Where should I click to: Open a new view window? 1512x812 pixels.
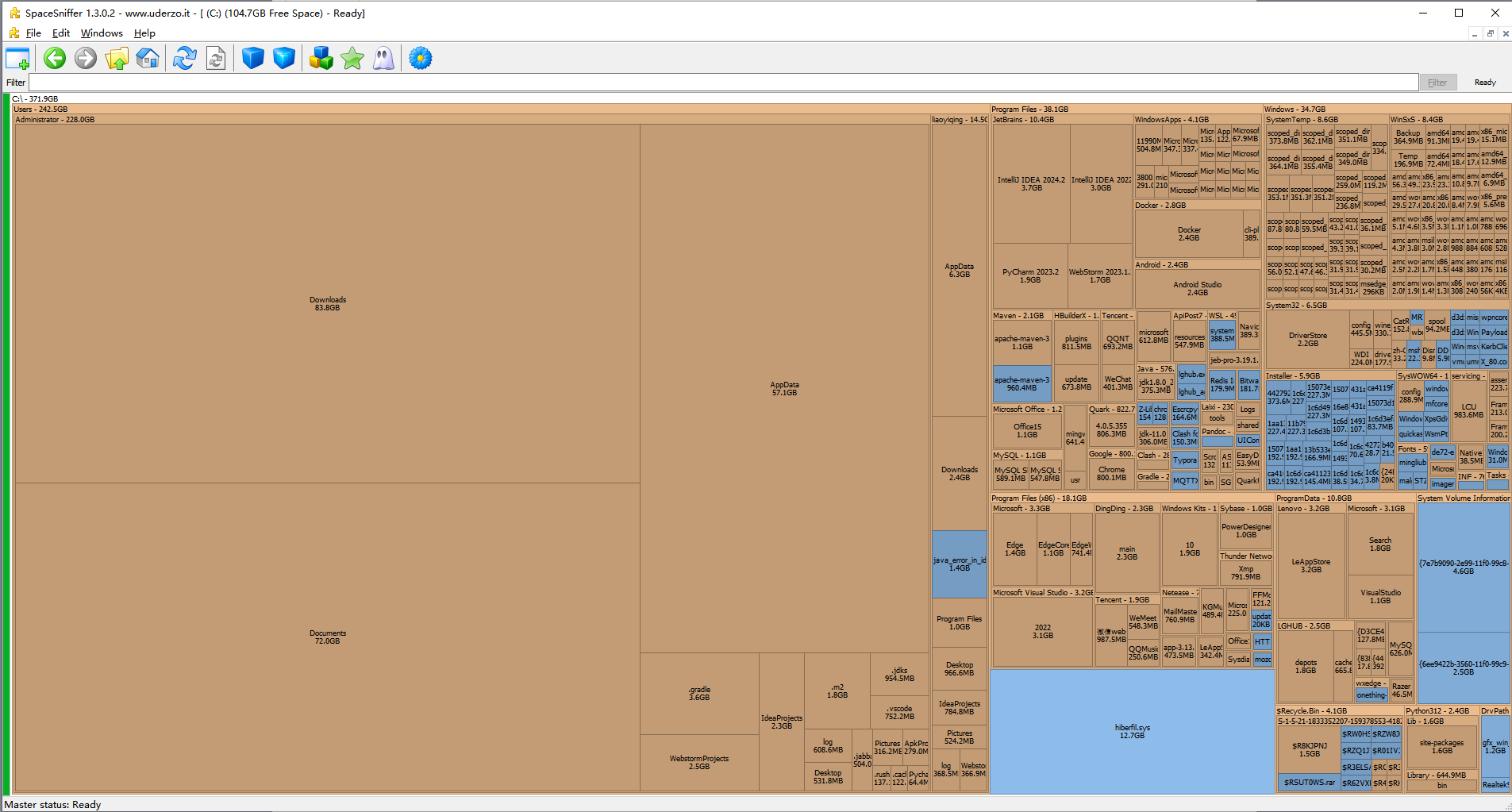(17, 59)
